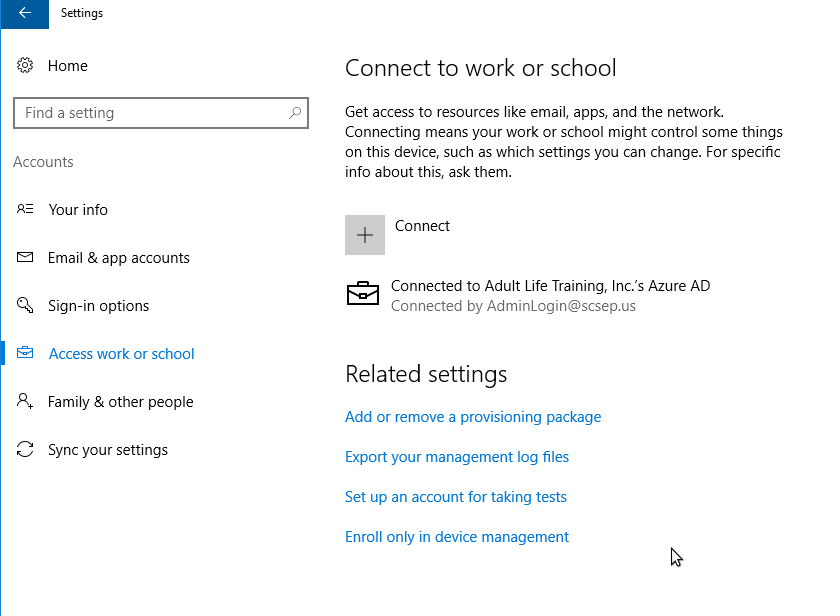Click the Email & app accounts envelope icon
The width and height of the screenshot is (840, 616).
point(25,257)
